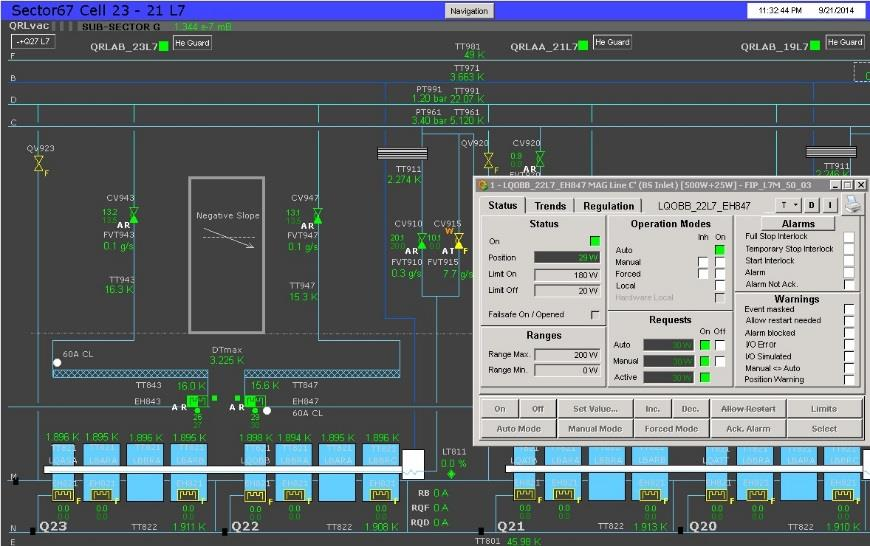The image size is (870, 546).
Task: Click the LT811 green level diamond
Action: (451, 474)
